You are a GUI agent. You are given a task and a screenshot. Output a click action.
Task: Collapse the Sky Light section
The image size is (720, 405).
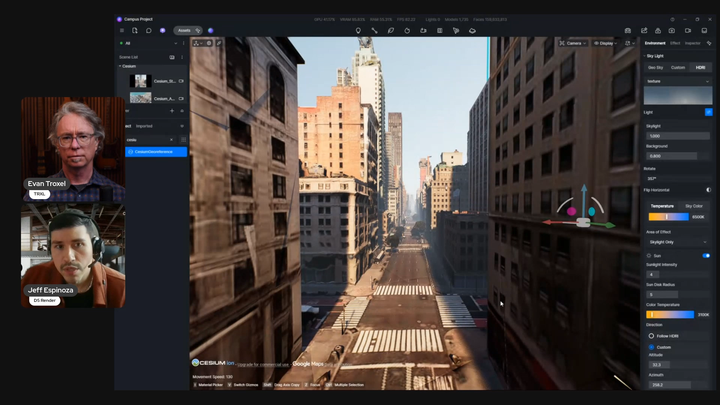(644, 56)
